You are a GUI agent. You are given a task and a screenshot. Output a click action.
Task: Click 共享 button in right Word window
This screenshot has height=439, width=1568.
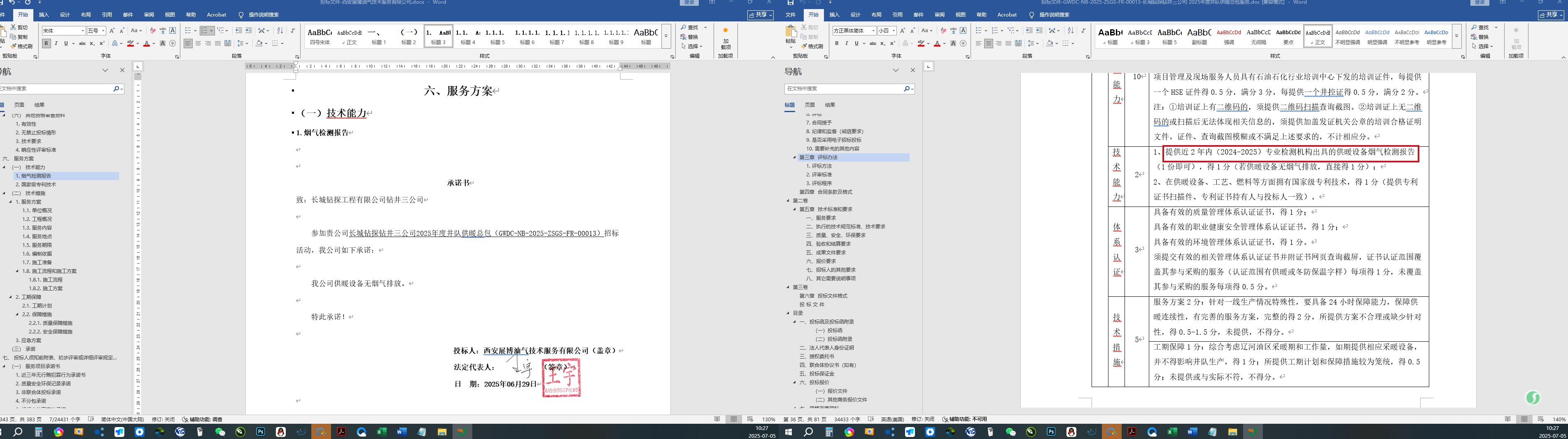point(1551,15)
